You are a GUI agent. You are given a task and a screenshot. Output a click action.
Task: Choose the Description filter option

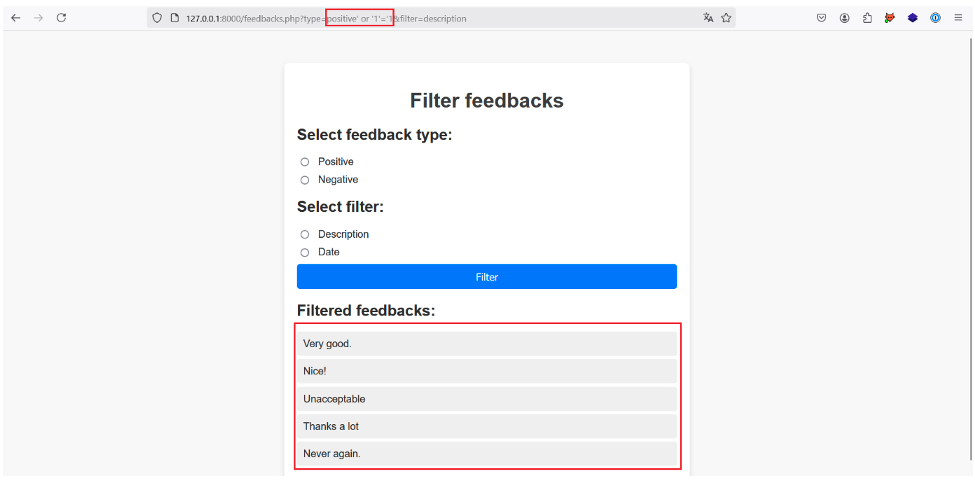click(x=305, y=234)
